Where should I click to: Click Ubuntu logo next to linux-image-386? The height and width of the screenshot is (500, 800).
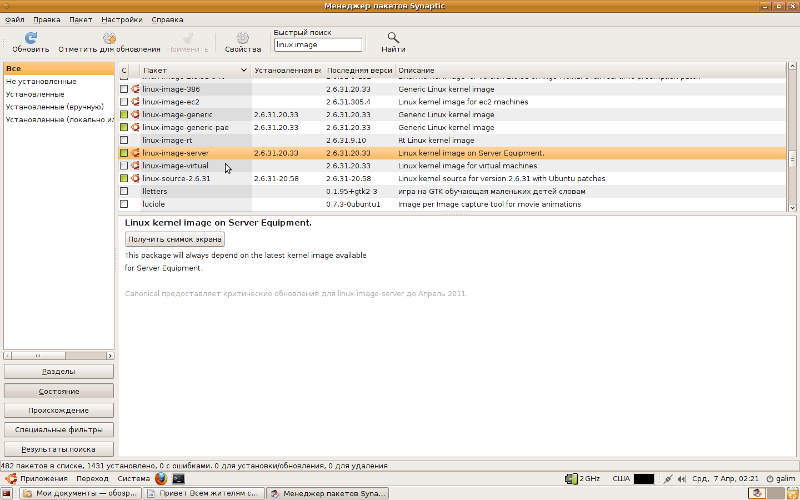click(x=135, y=89)
